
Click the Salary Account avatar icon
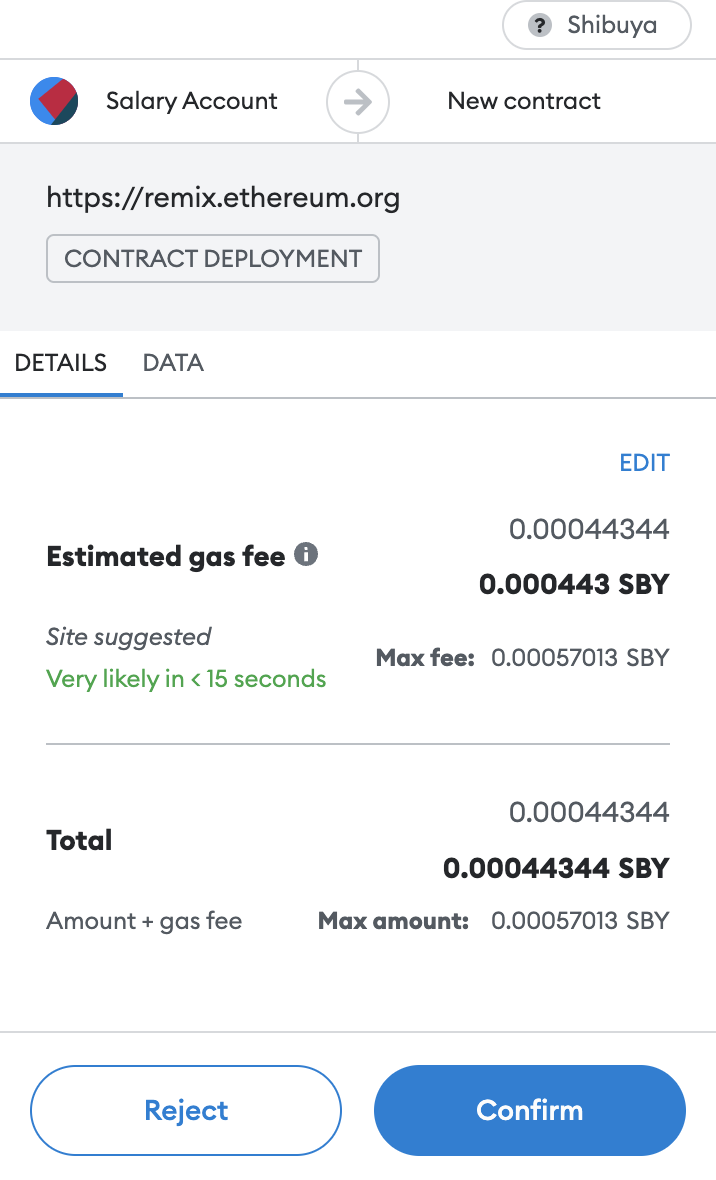click(54, 101)
